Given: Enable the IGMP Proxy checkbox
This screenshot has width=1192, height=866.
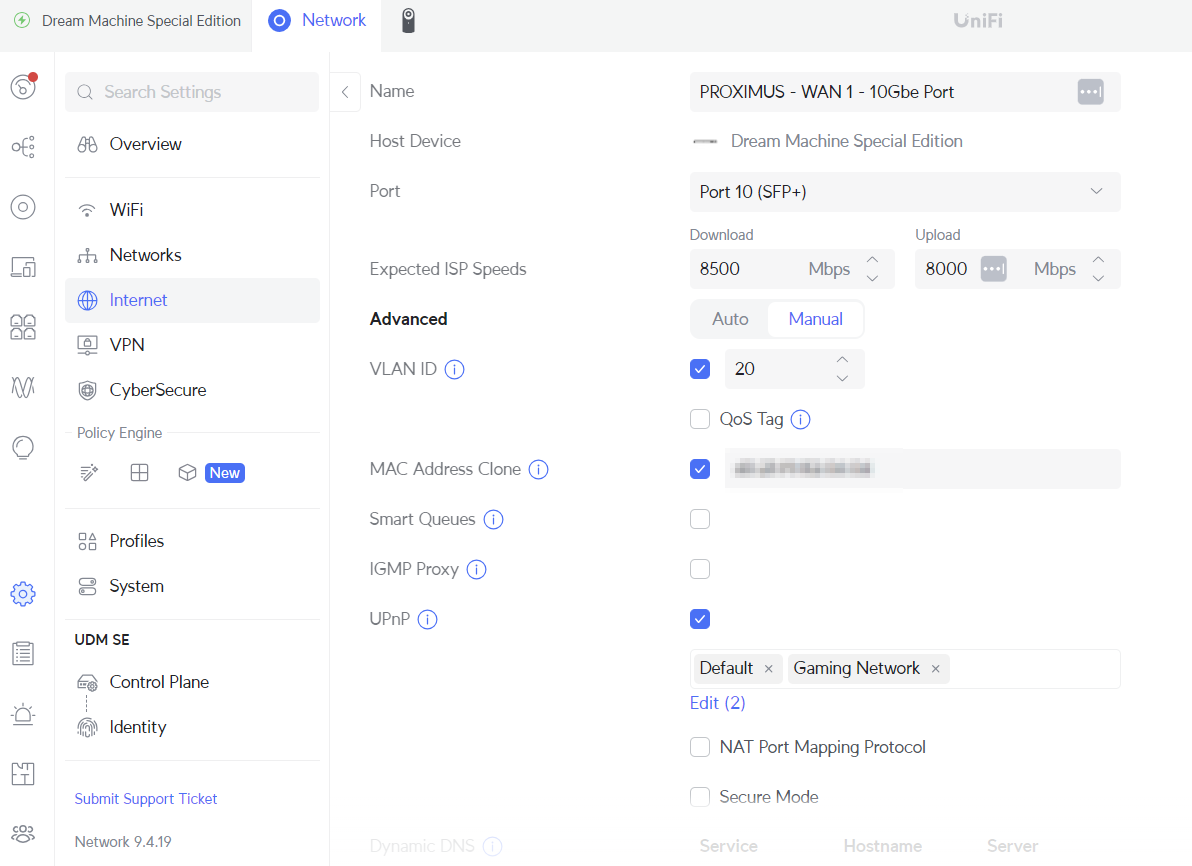Looking at the screenshot, I should pos(700,569).
